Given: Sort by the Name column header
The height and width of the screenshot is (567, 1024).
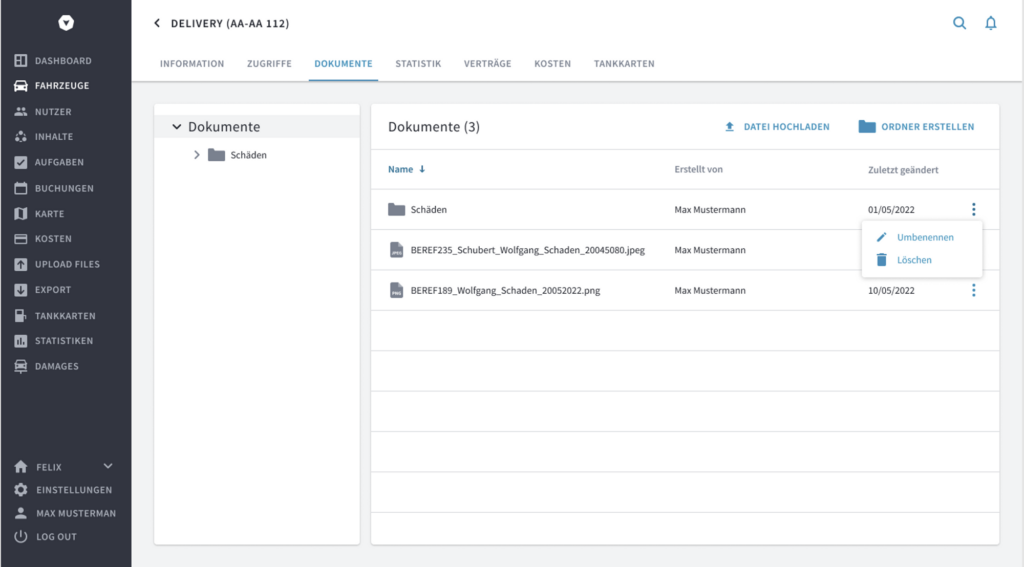Looking at the screenshot, I should click(x=401, y=170).
